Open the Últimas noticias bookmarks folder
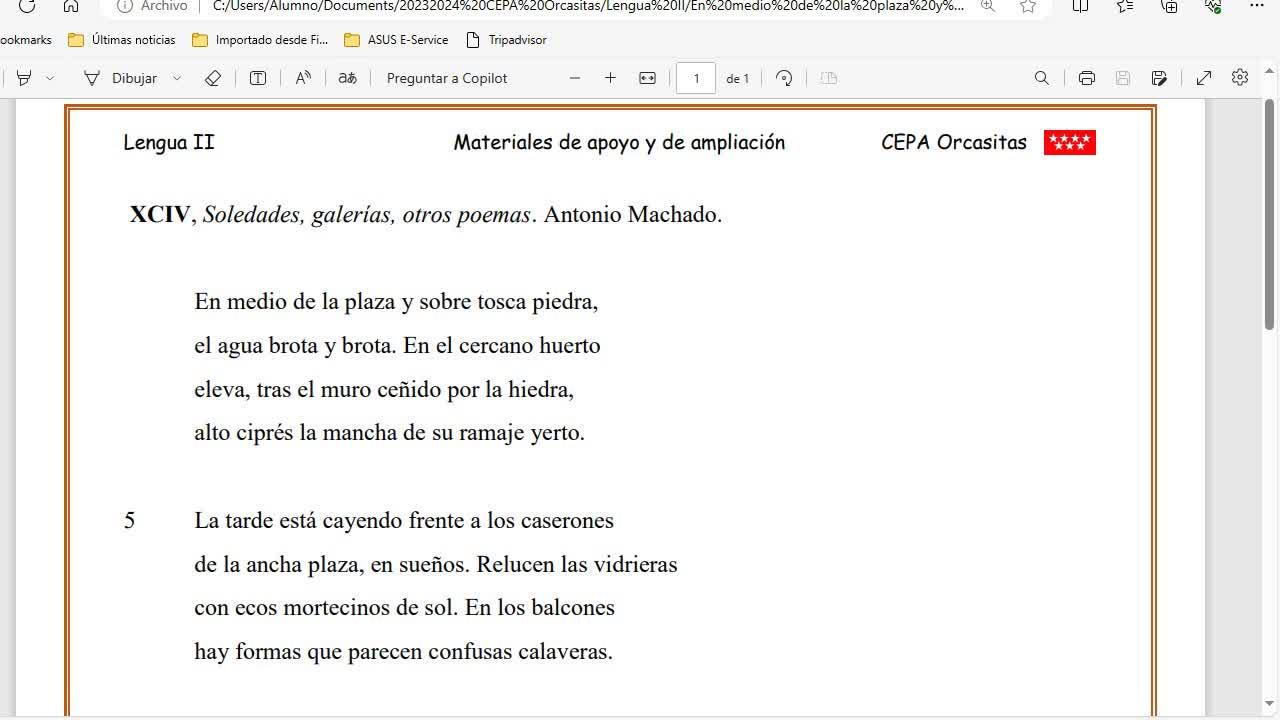Viewport: 1280px width, 720px height. coord(121,40)
